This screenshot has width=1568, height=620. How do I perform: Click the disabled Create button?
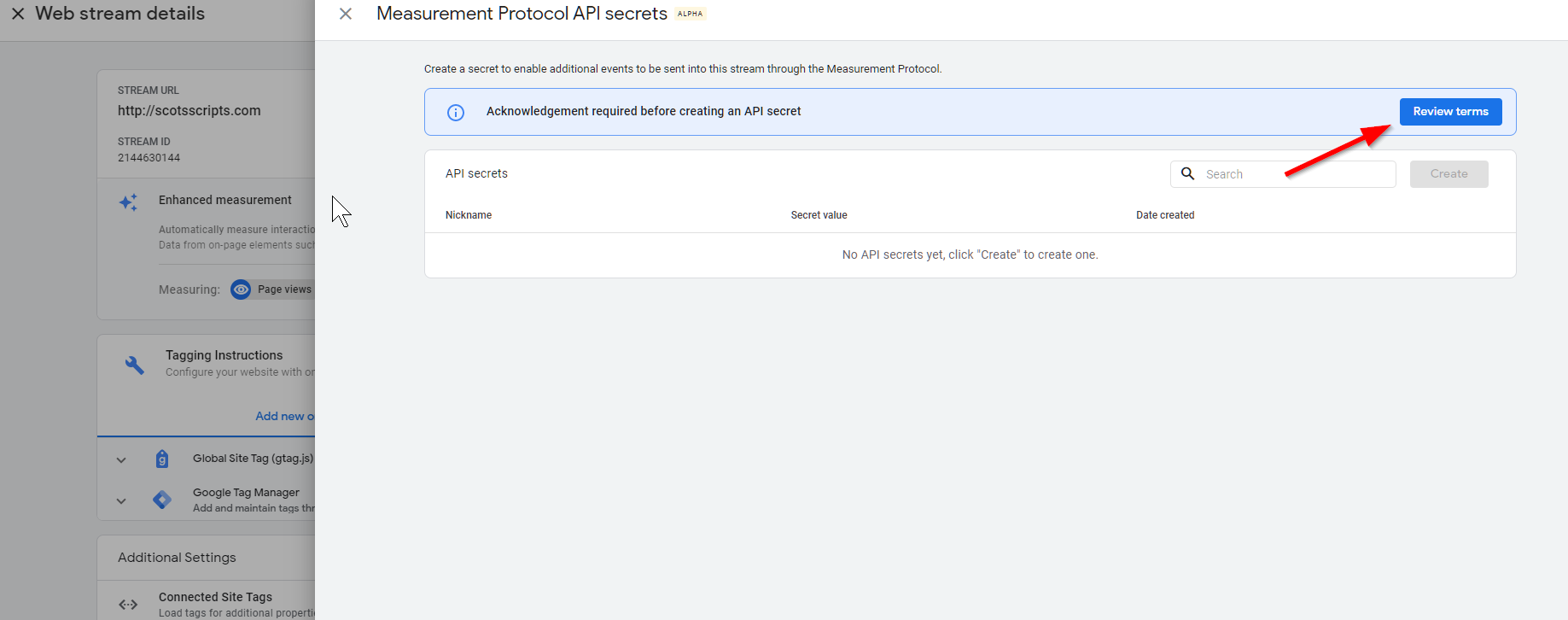[1449, 174]
